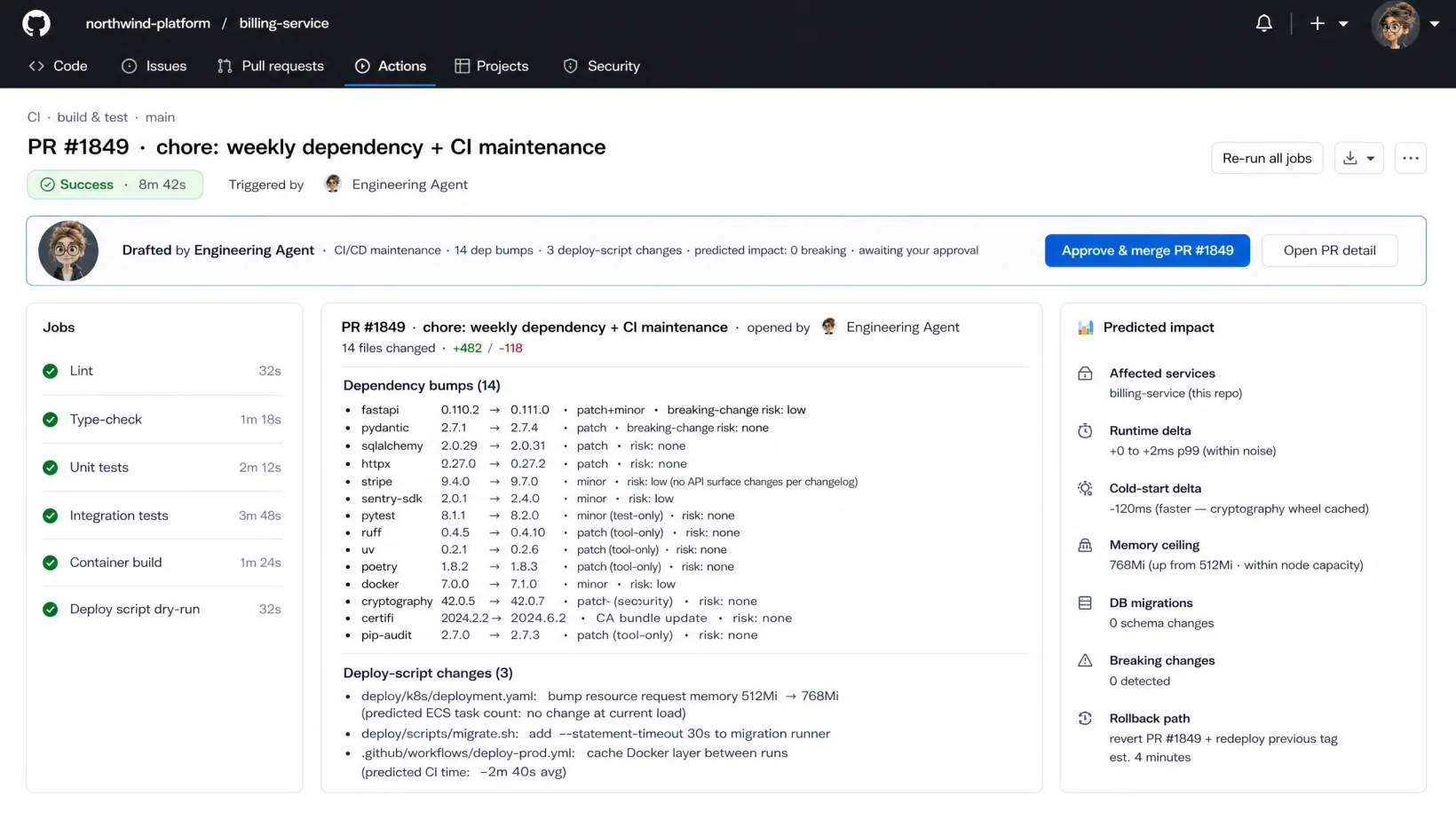Click the Memory ceiling icon
The image size is (1456, 819).
click(x=1085, y=546)
